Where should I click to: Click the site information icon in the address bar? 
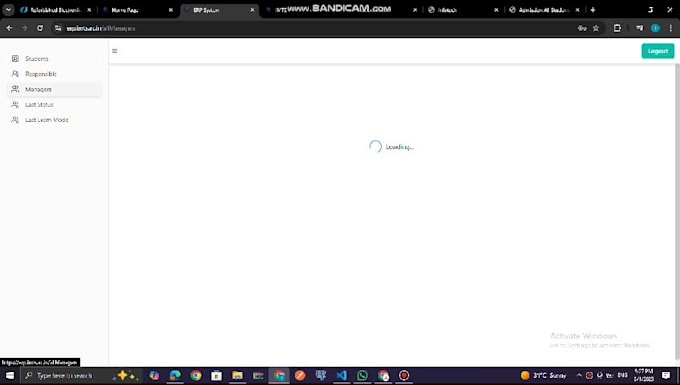coord(58,28)
